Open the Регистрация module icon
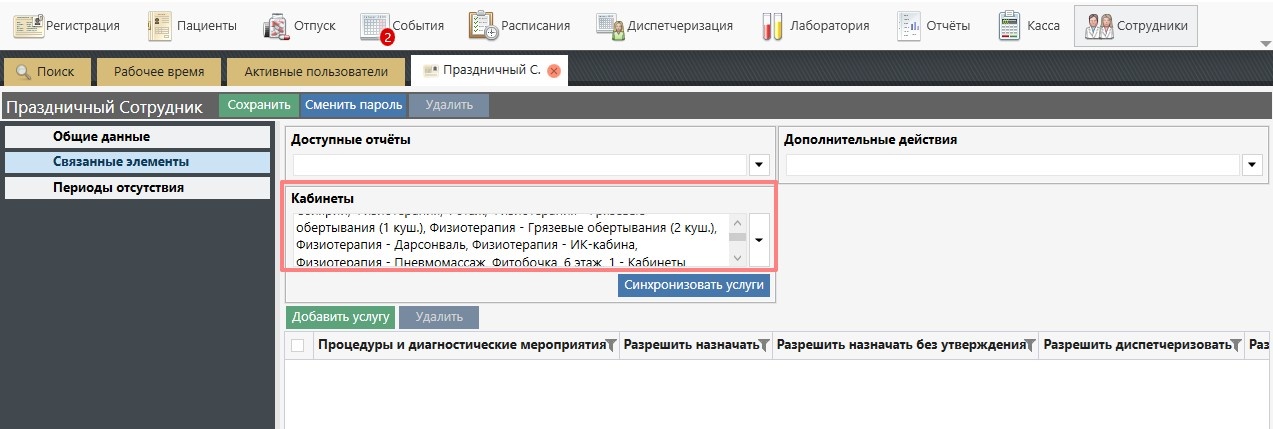This screenshot has height=429, width=1273. click(29, 25)
